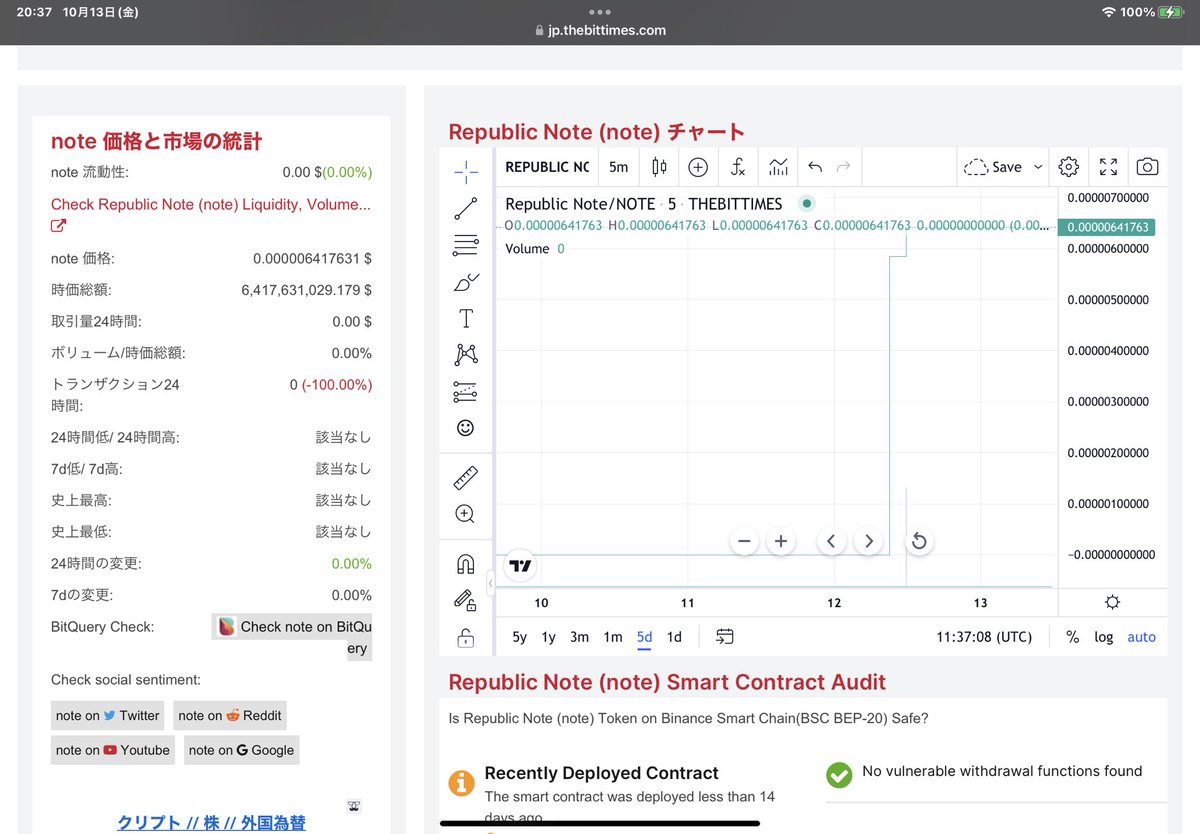Redo the chart action
1200x834 pixels.
pos(843,167)
